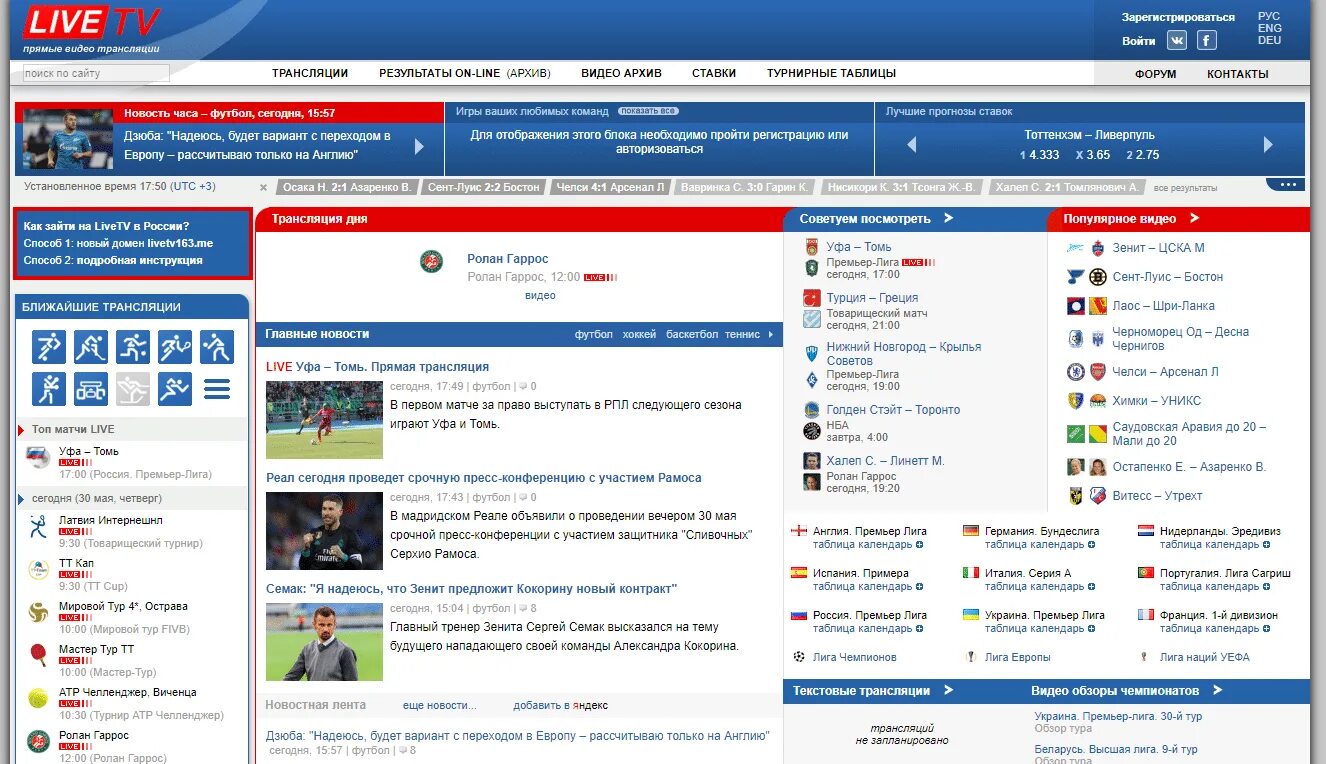Click the Roland Garros tournament logo in Трансляция дня
The height and width of the screenshot is (764, 1326).
tap(431, 262)
